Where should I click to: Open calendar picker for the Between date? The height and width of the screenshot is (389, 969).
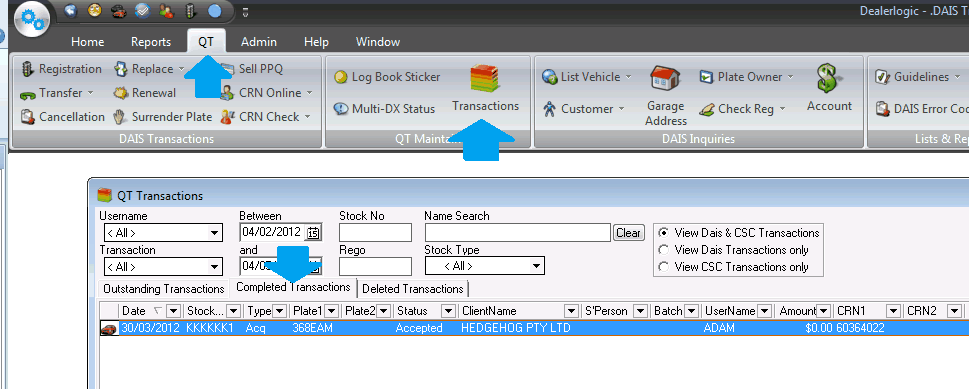tap(313, 233)
